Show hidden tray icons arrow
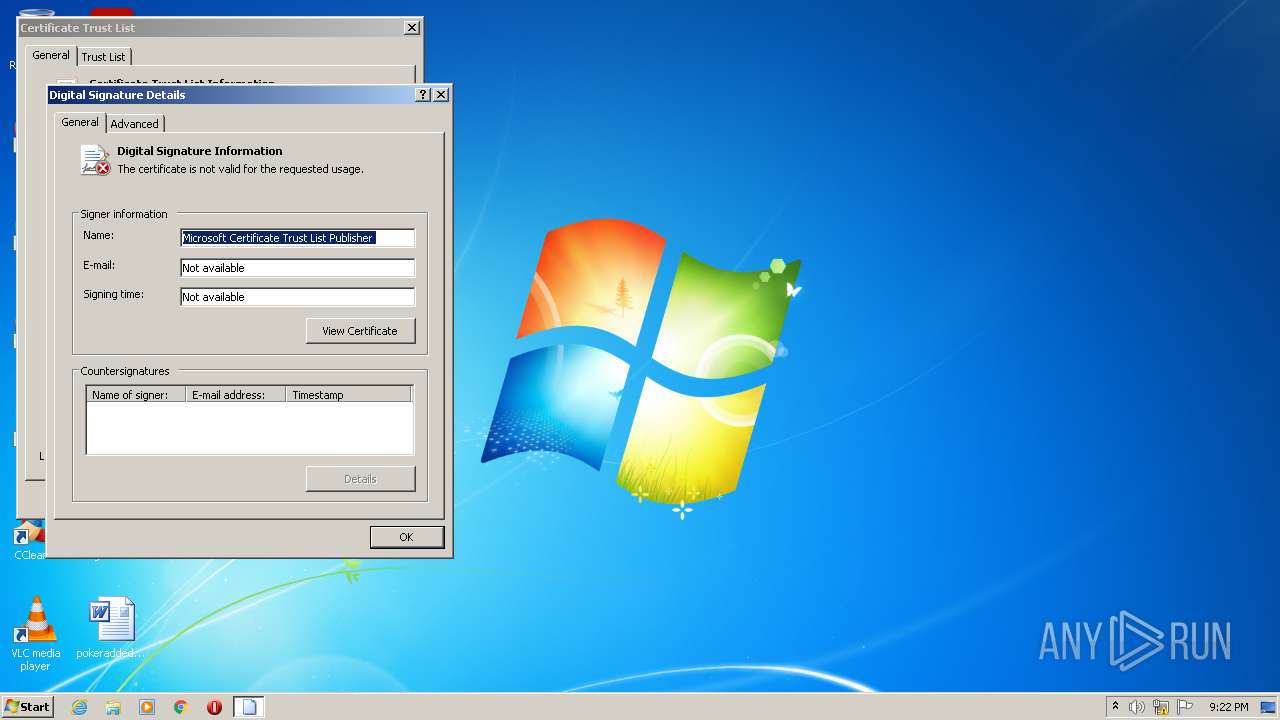The image size is (1280, 720). 1115,706
